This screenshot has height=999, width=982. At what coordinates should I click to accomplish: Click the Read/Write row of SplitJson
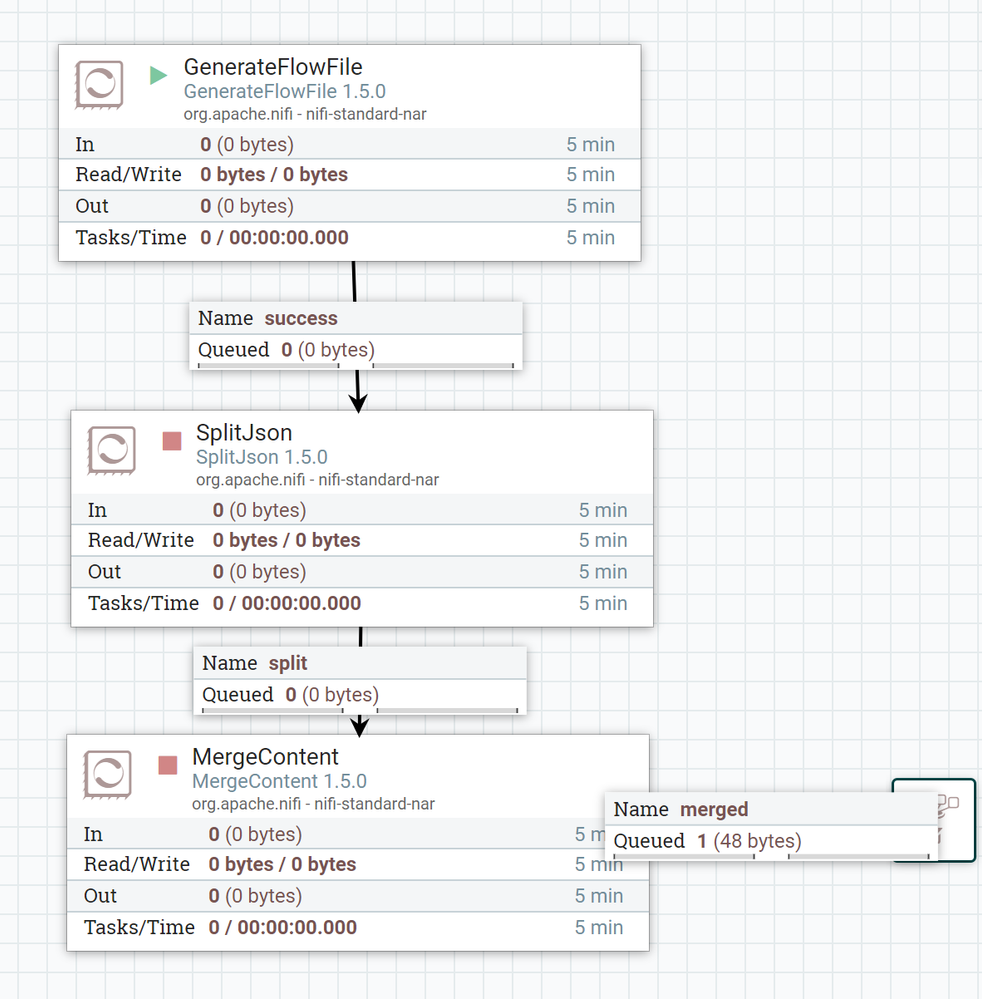[362, 540]
